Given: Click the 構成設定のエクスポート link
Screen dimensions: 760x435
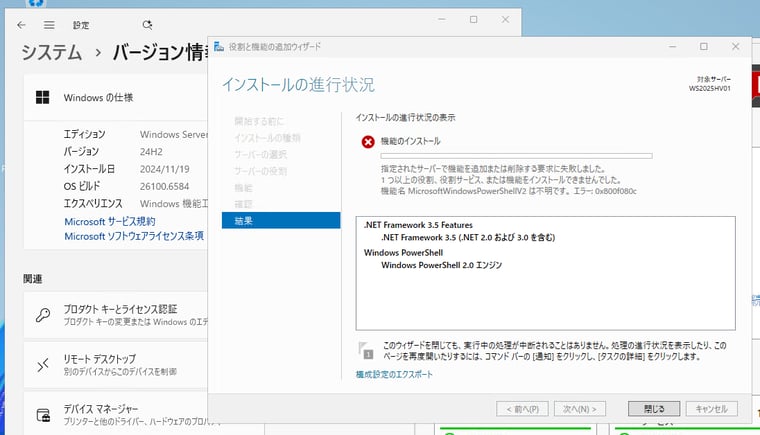Looking at the screenshot, I should 394,374.
